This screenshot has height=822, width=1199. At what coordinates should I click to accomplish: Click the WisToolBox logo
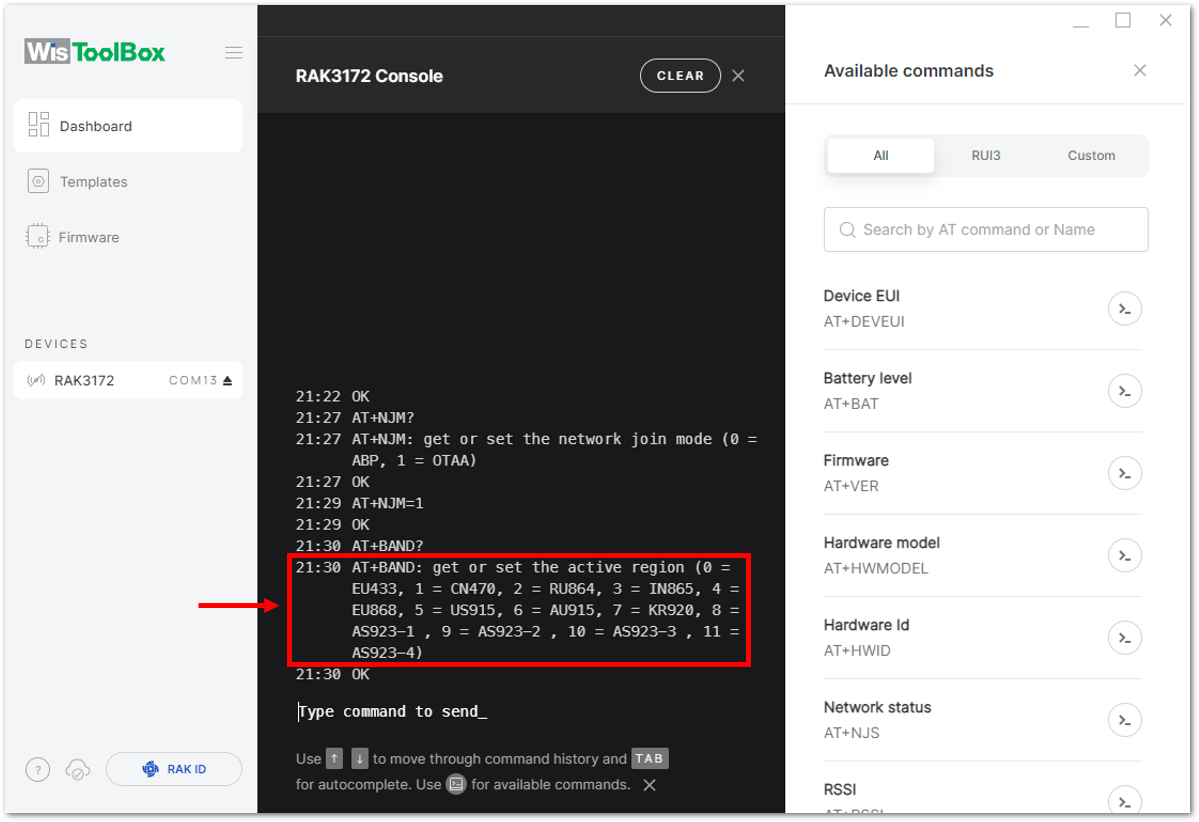(x=95, y=52)
